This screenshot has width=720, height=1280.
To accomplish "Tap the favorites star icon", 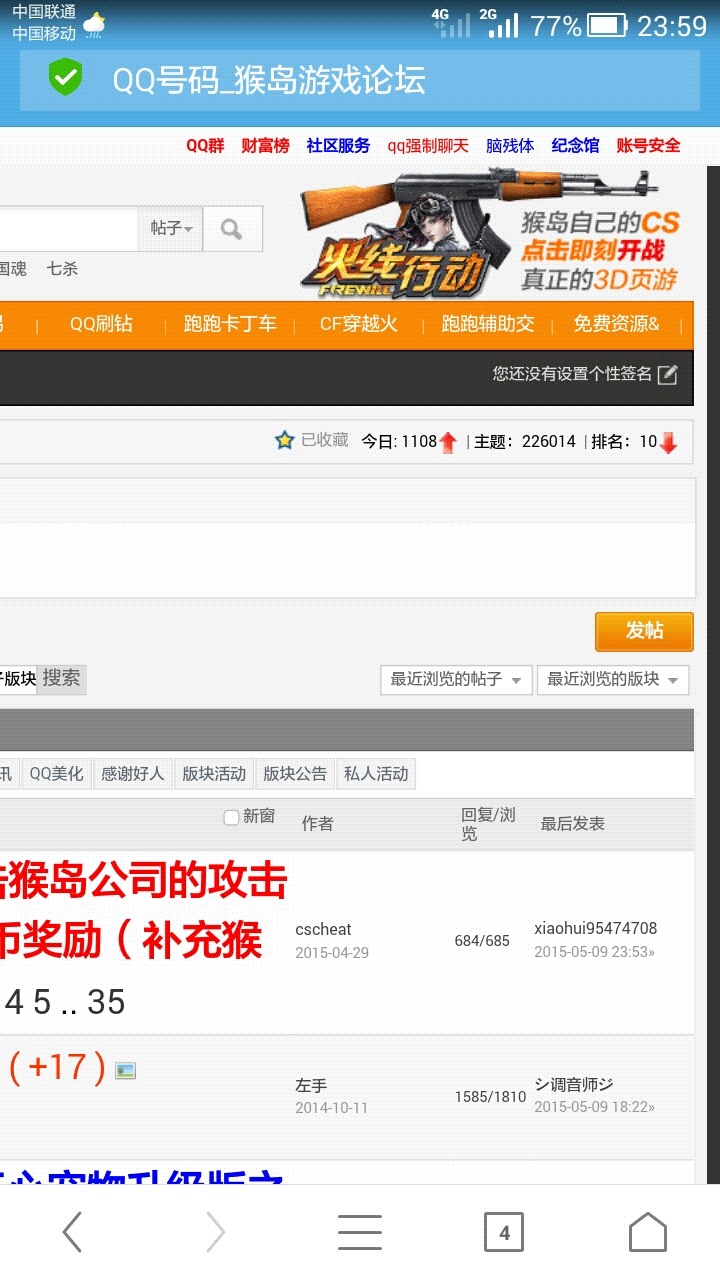I will click(x=285, y=440).
